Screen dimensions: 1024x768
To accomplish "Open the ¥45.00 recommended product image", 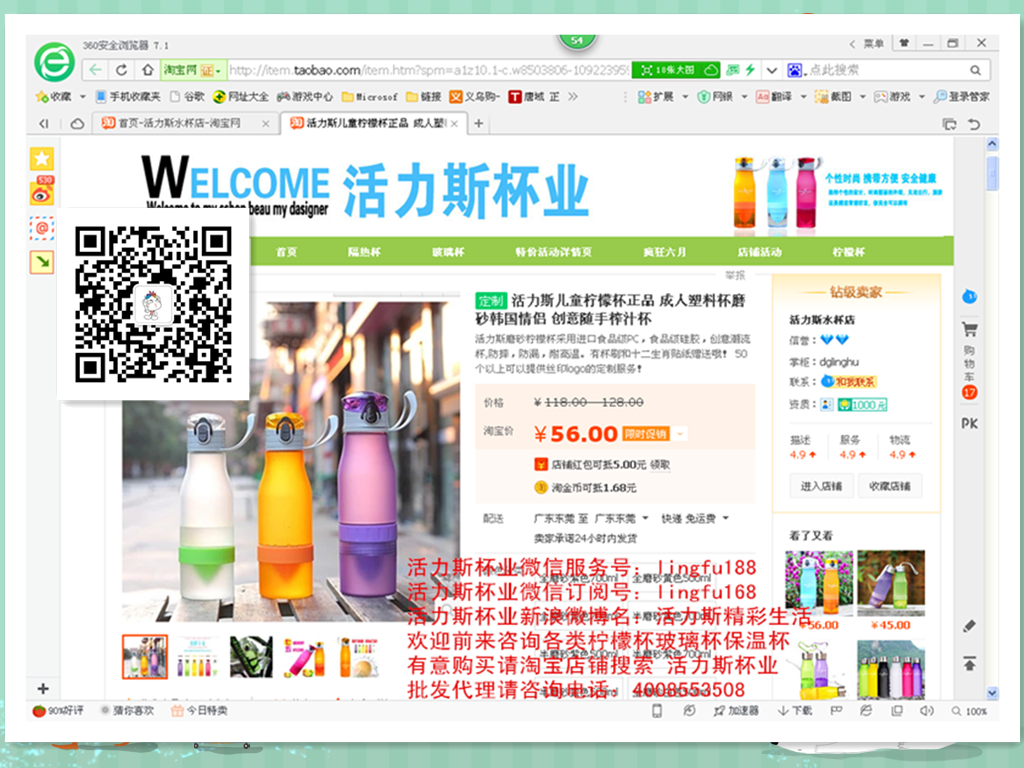I will [891, 583].
